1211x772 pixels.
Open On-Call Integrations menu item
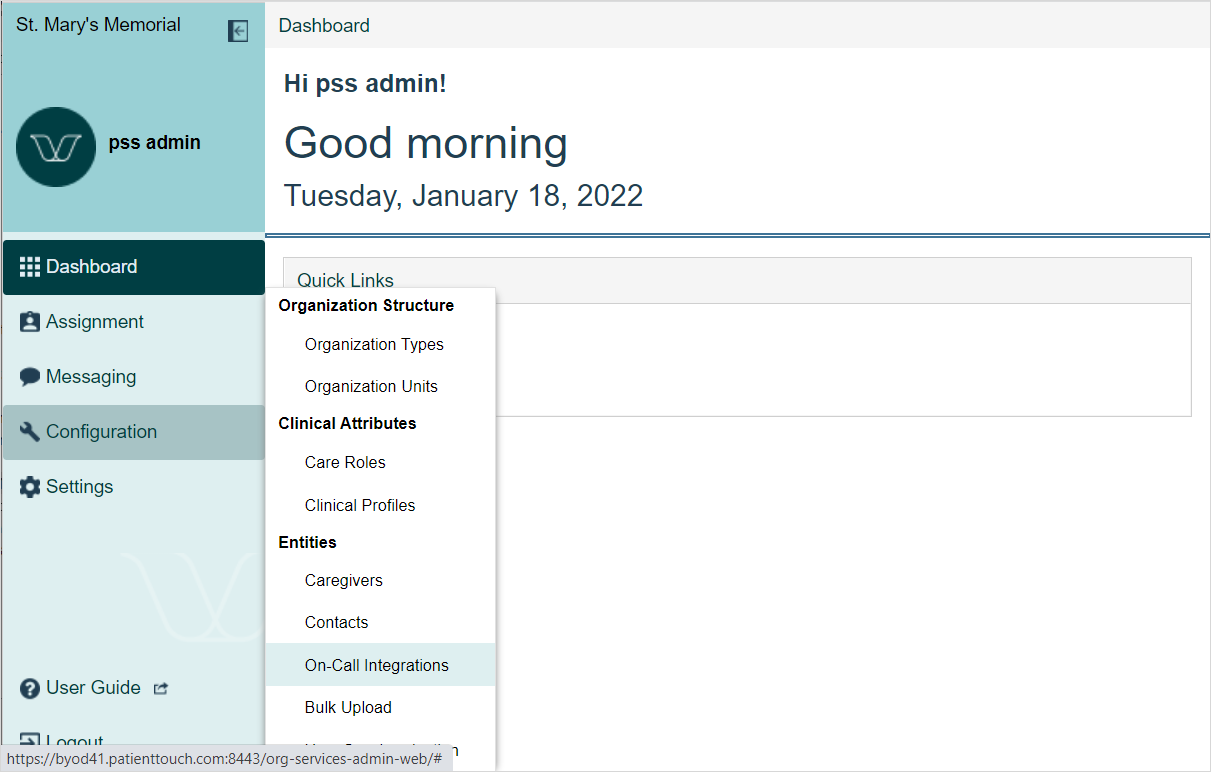(x=376, y=665)
